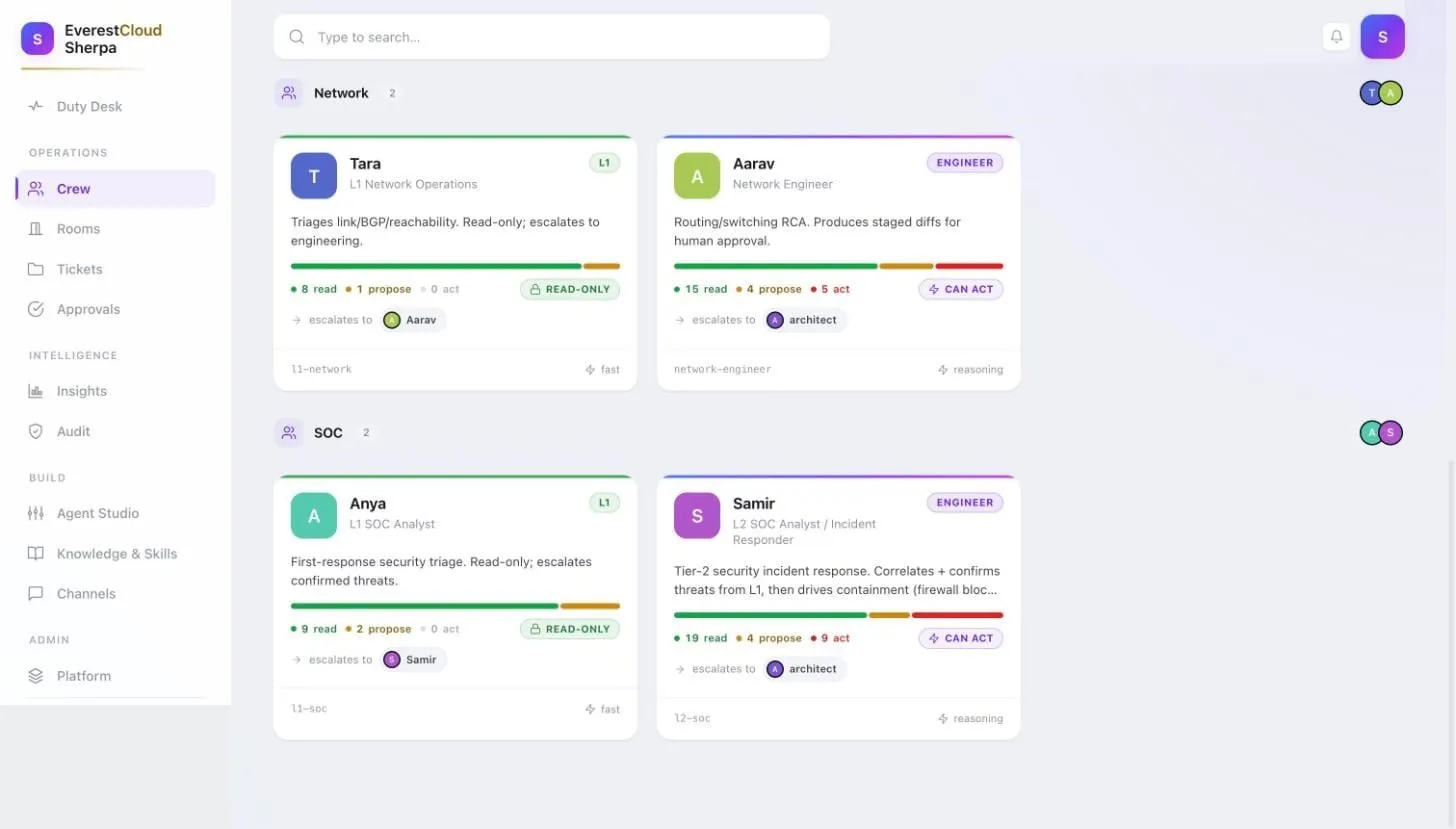The height and width of the screenshot is (829, 1456).
Task: Click the READ-ONLY badge on Anya's card
Action: pos(570,629)
